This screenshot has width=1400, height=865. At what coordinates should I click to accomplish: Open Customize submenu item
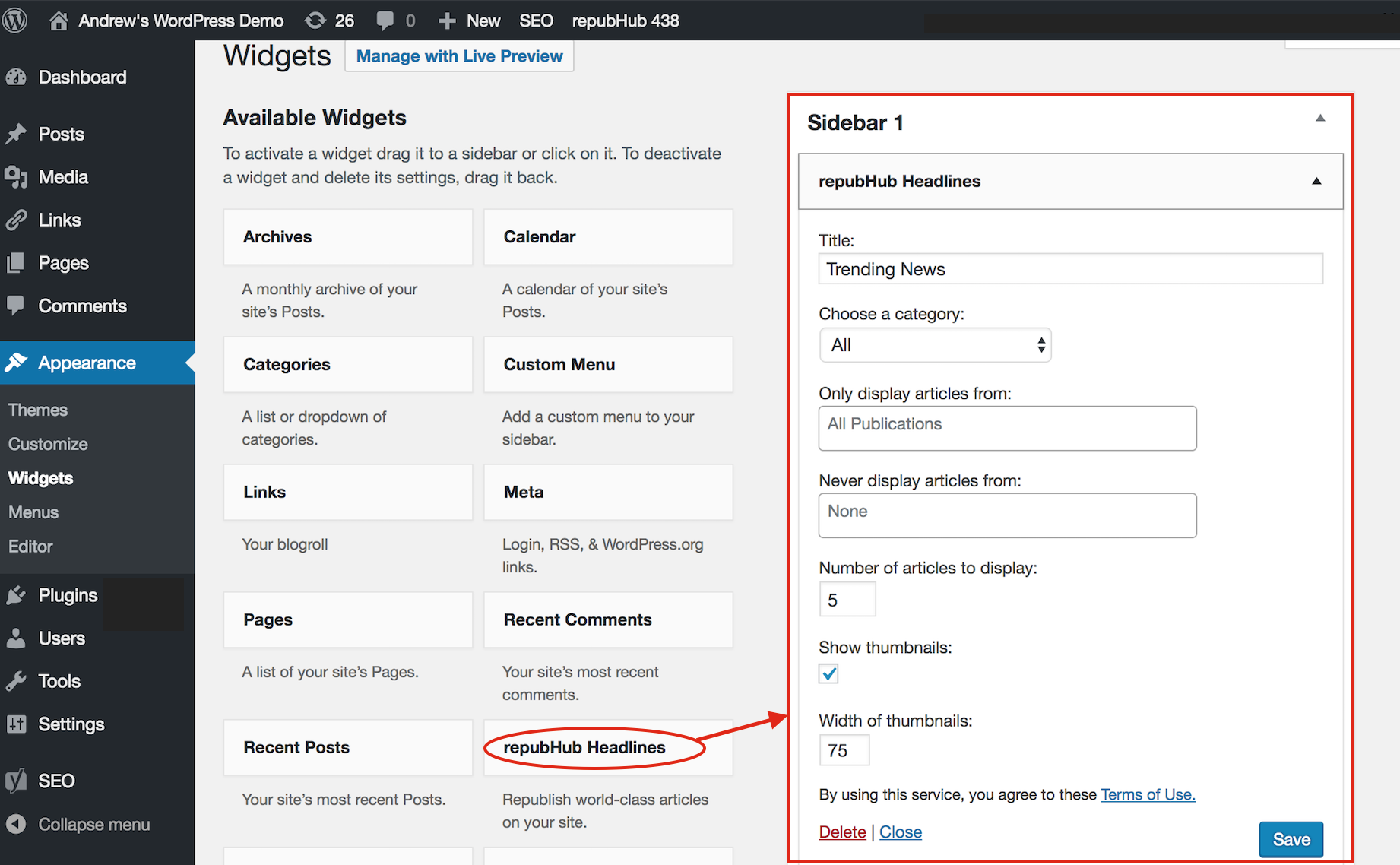[x=48, y=444]
